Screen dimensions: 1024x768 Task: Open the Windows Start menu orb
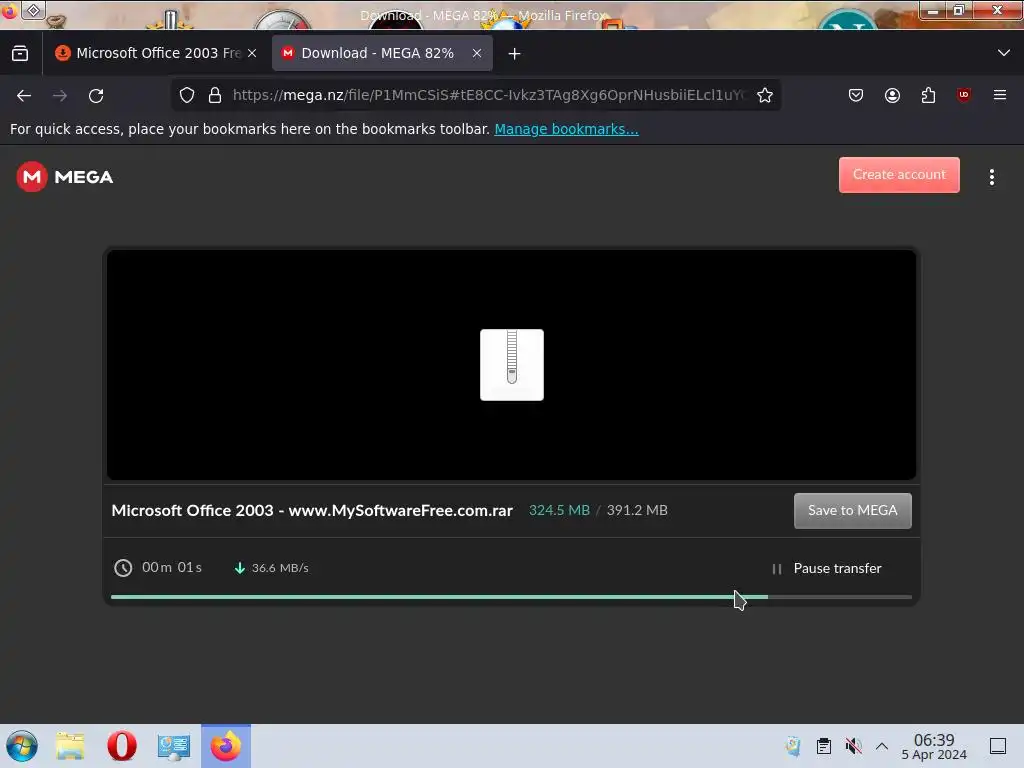click(22, 746)
